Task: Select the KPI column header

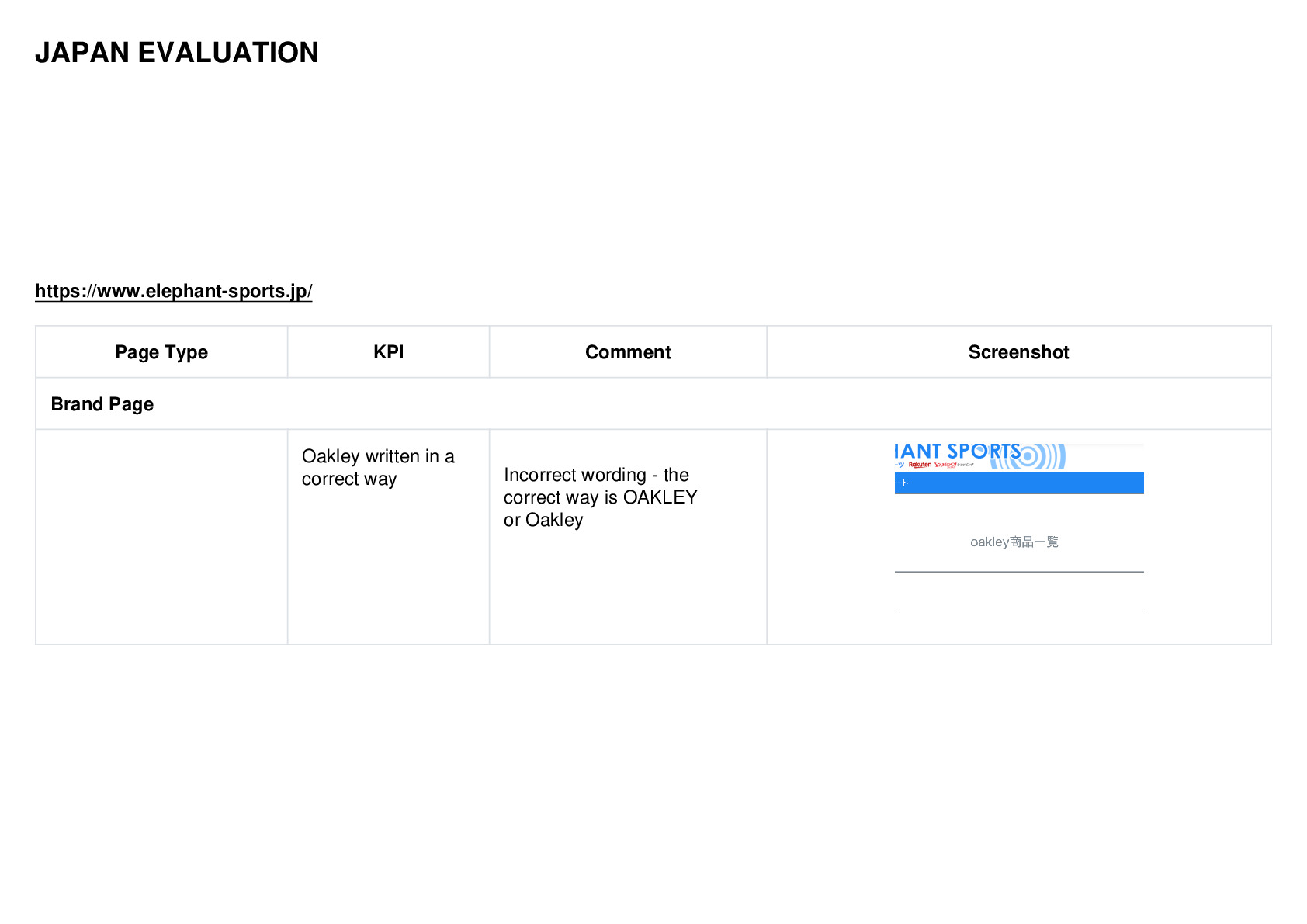Action: point(388,351)
